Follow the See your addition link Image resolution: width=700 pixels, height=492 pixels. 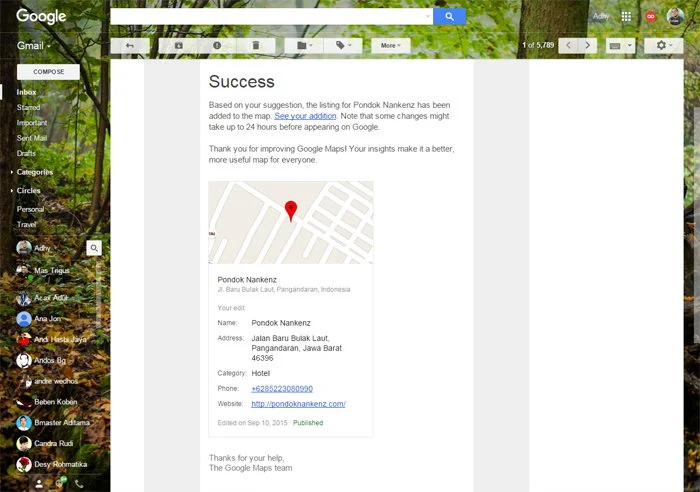[305, 116]
